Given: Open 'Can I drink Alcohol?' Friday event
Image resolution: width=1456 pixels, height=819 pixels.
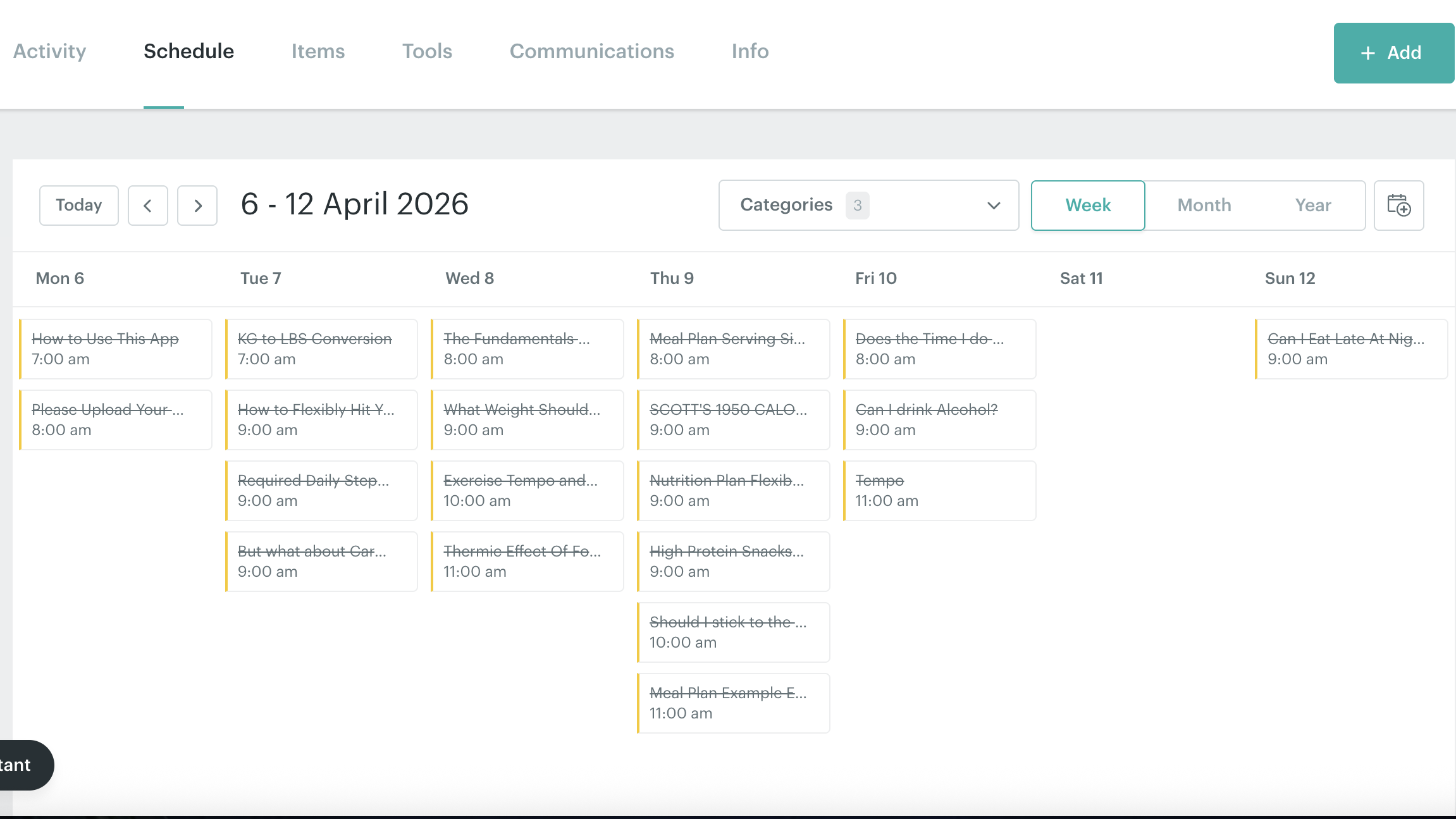Looking at the screenshot, I should [939, 419].
